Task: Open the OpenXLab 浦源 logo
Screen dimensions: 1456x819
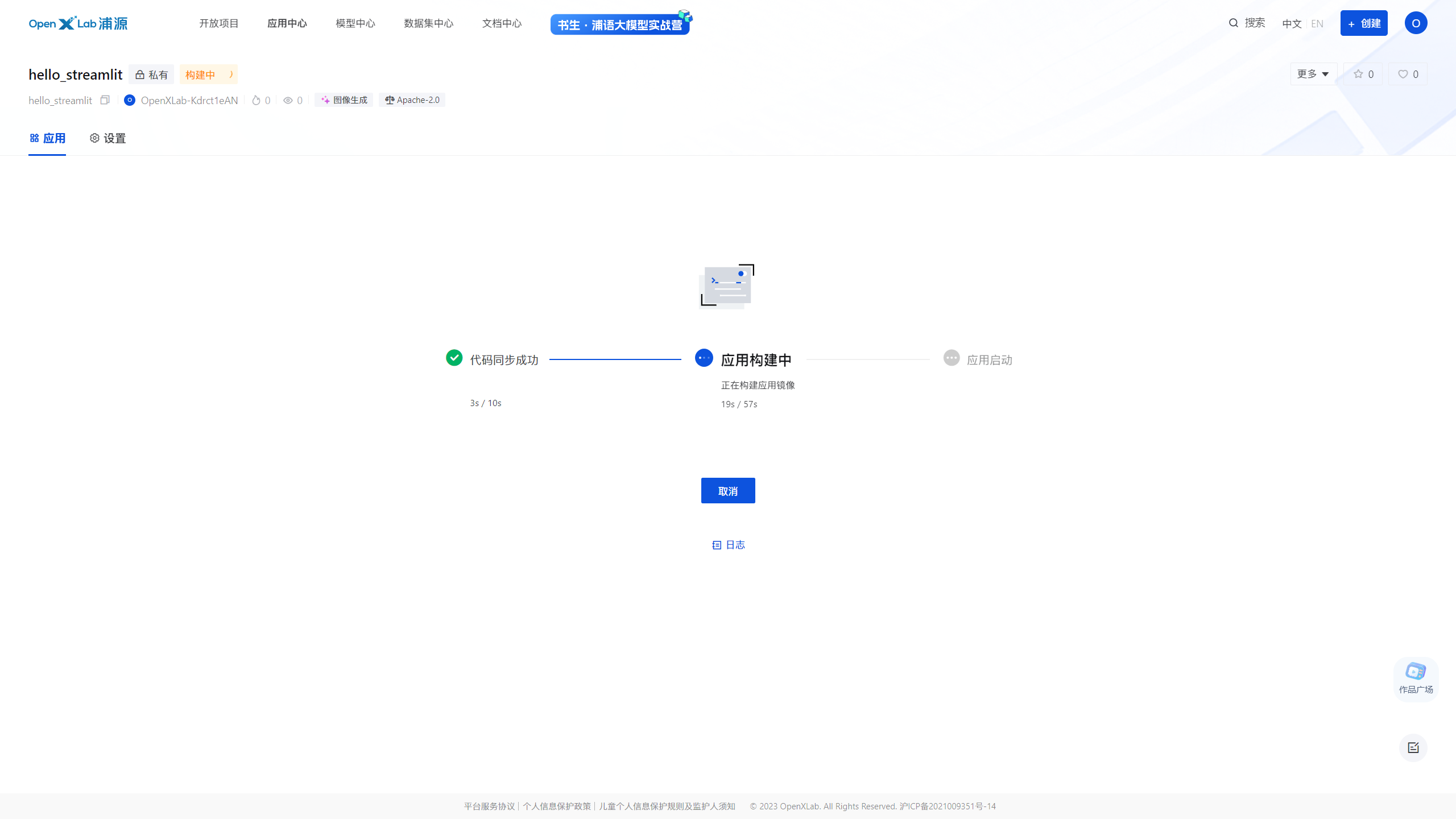Action: point(78,23)
